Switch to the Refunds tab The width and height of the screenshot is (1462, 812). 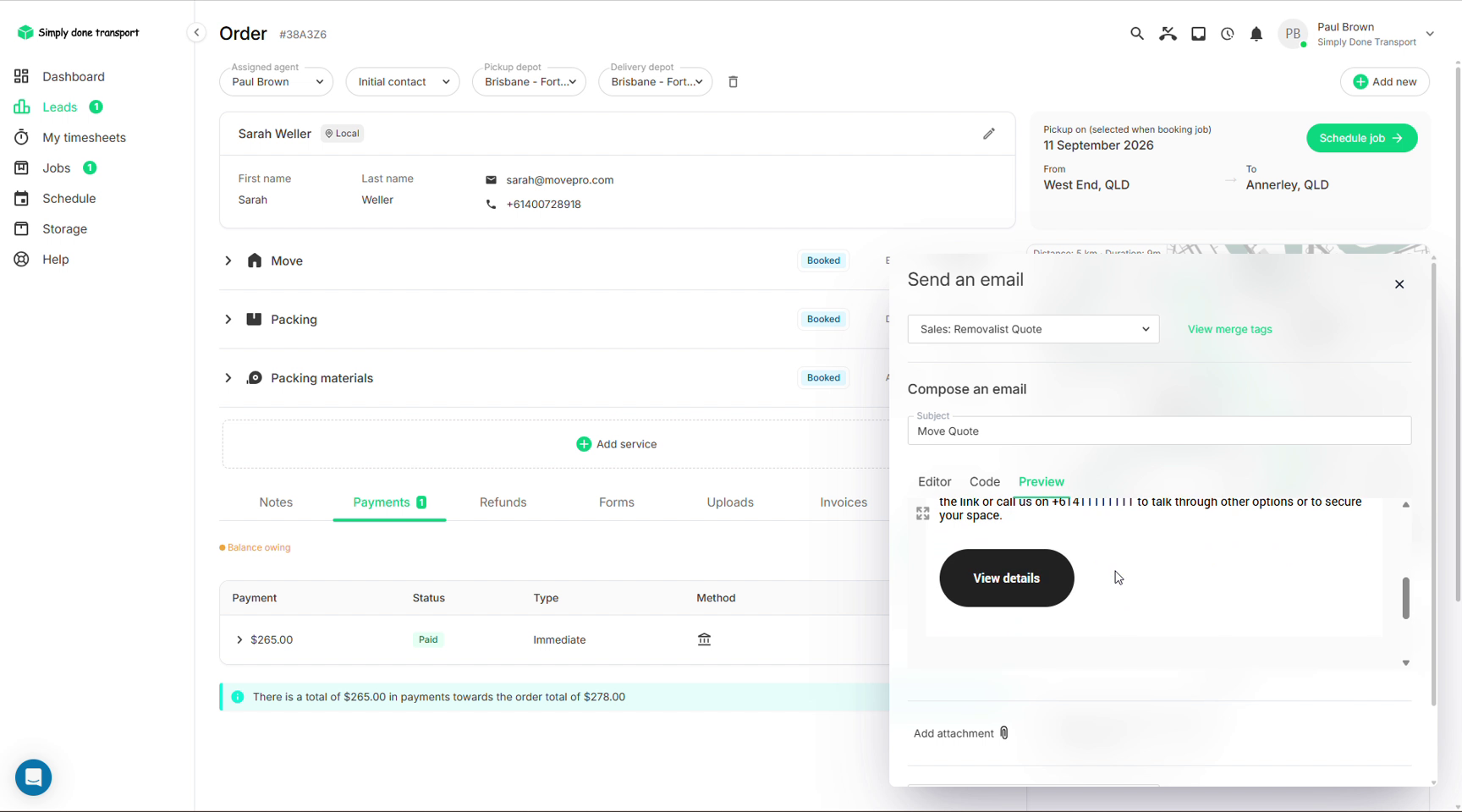coord(503,502)
